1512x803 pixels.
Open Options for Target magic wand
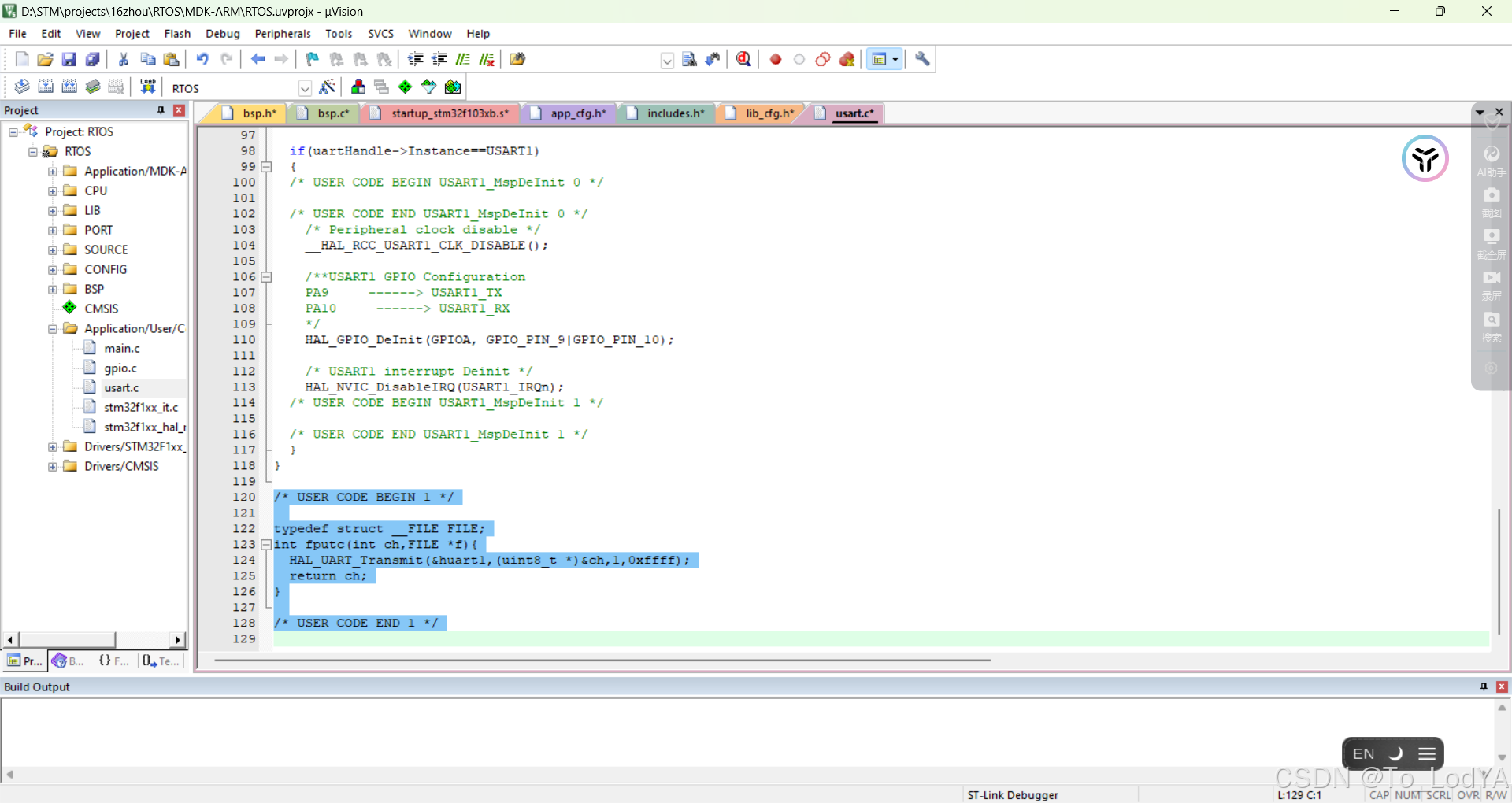tap(328, 87)
